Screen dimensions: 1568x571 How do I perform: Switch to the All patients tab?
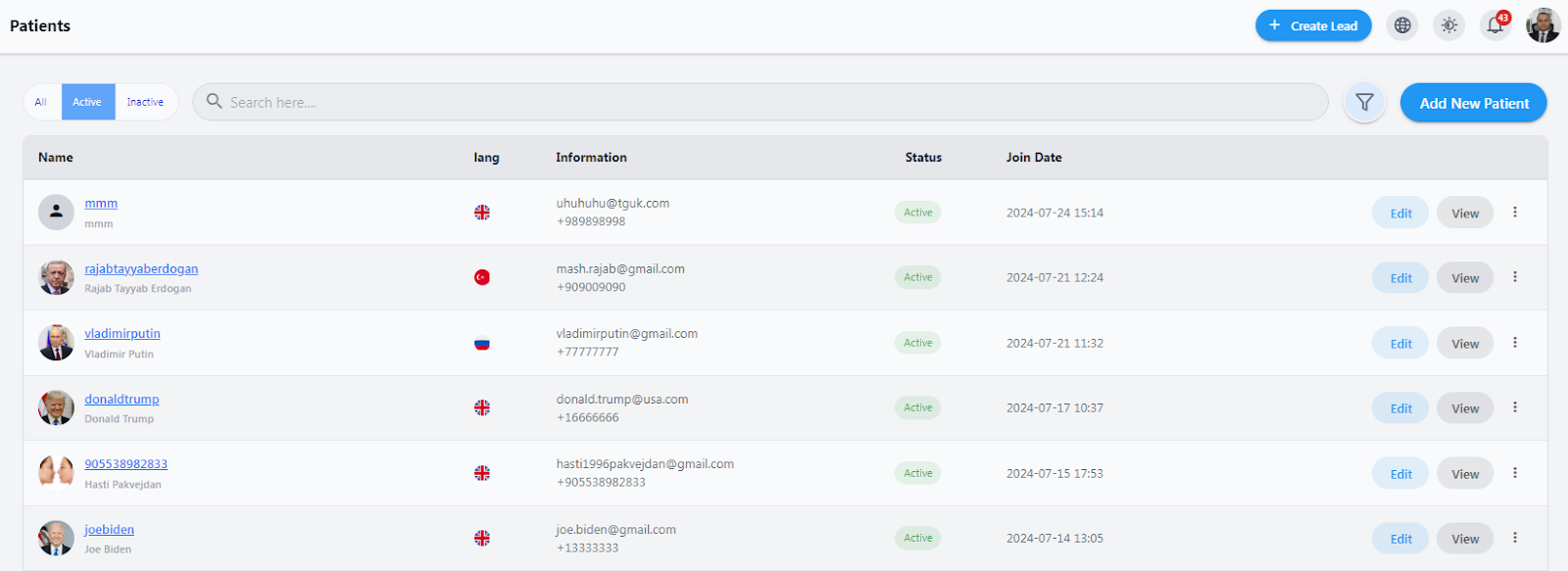[x=41, y=102]
